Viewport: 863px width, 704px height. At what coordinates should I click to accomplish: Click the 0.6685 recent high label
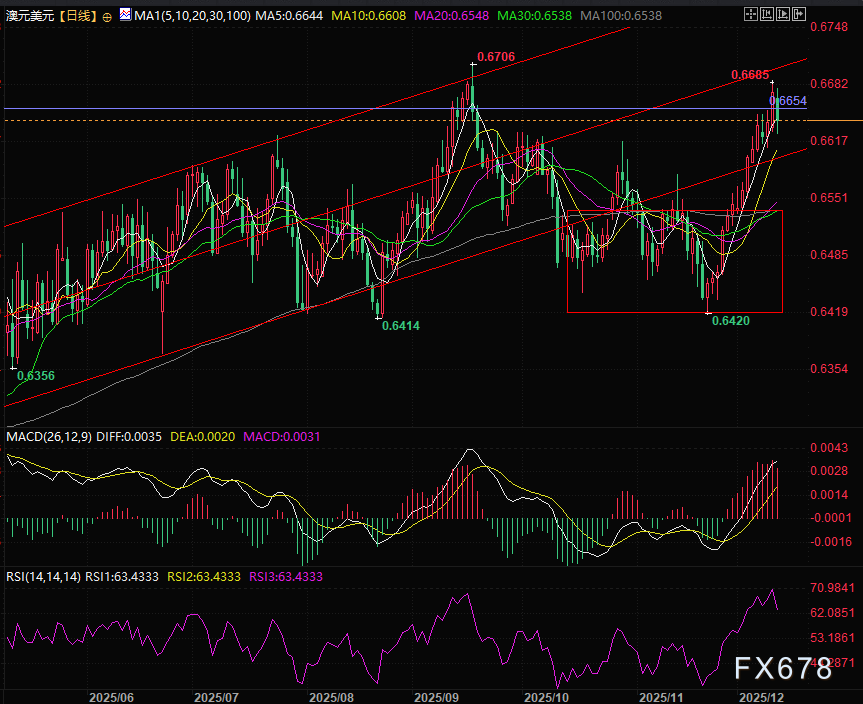[749, 75]
